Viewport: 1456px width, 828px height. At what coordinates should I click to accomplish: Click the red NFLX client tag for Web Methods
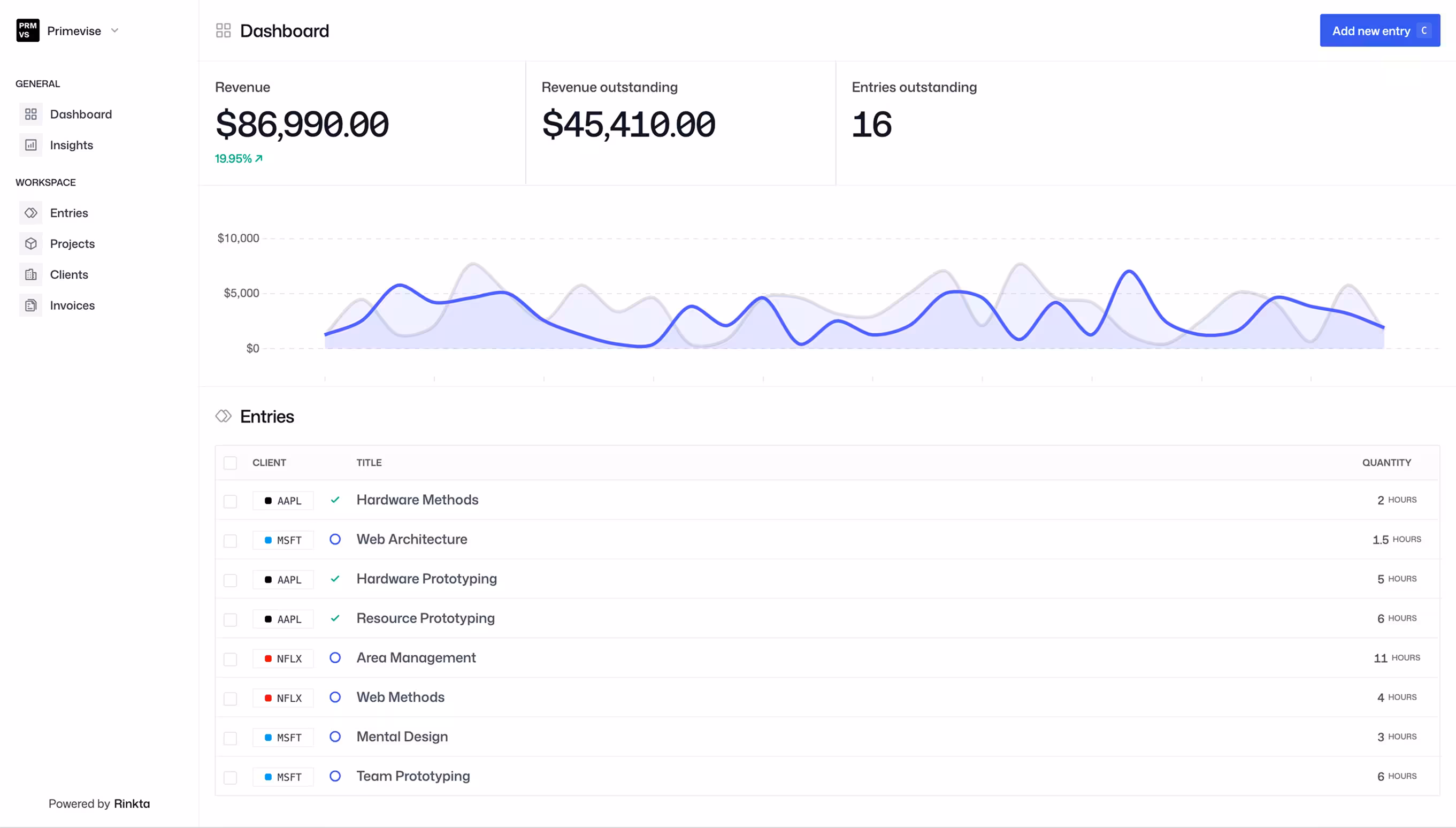(x=283, y=698)
